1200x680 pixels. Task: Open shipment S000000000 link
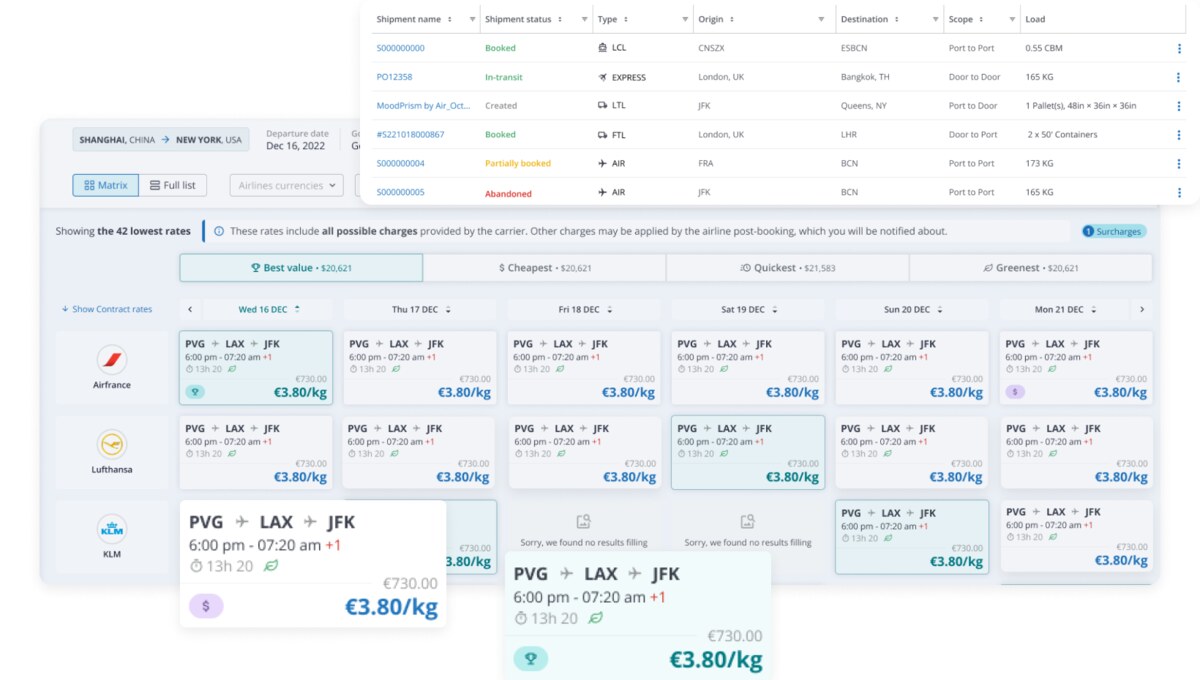[400, 48]
